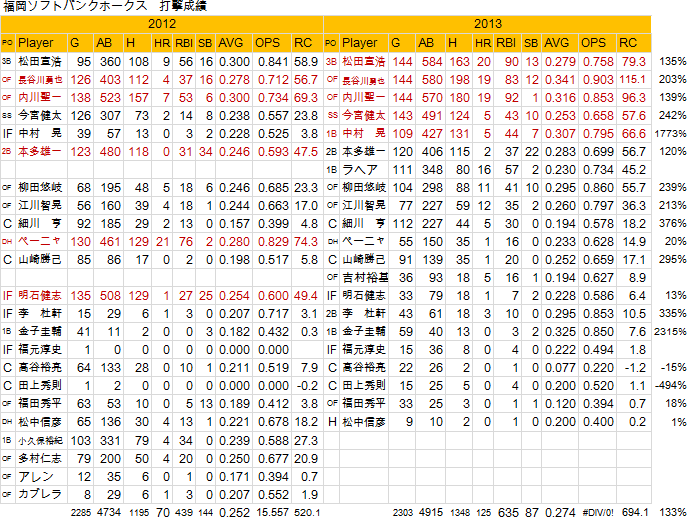Click the #DIV/0! error cell

598,512
